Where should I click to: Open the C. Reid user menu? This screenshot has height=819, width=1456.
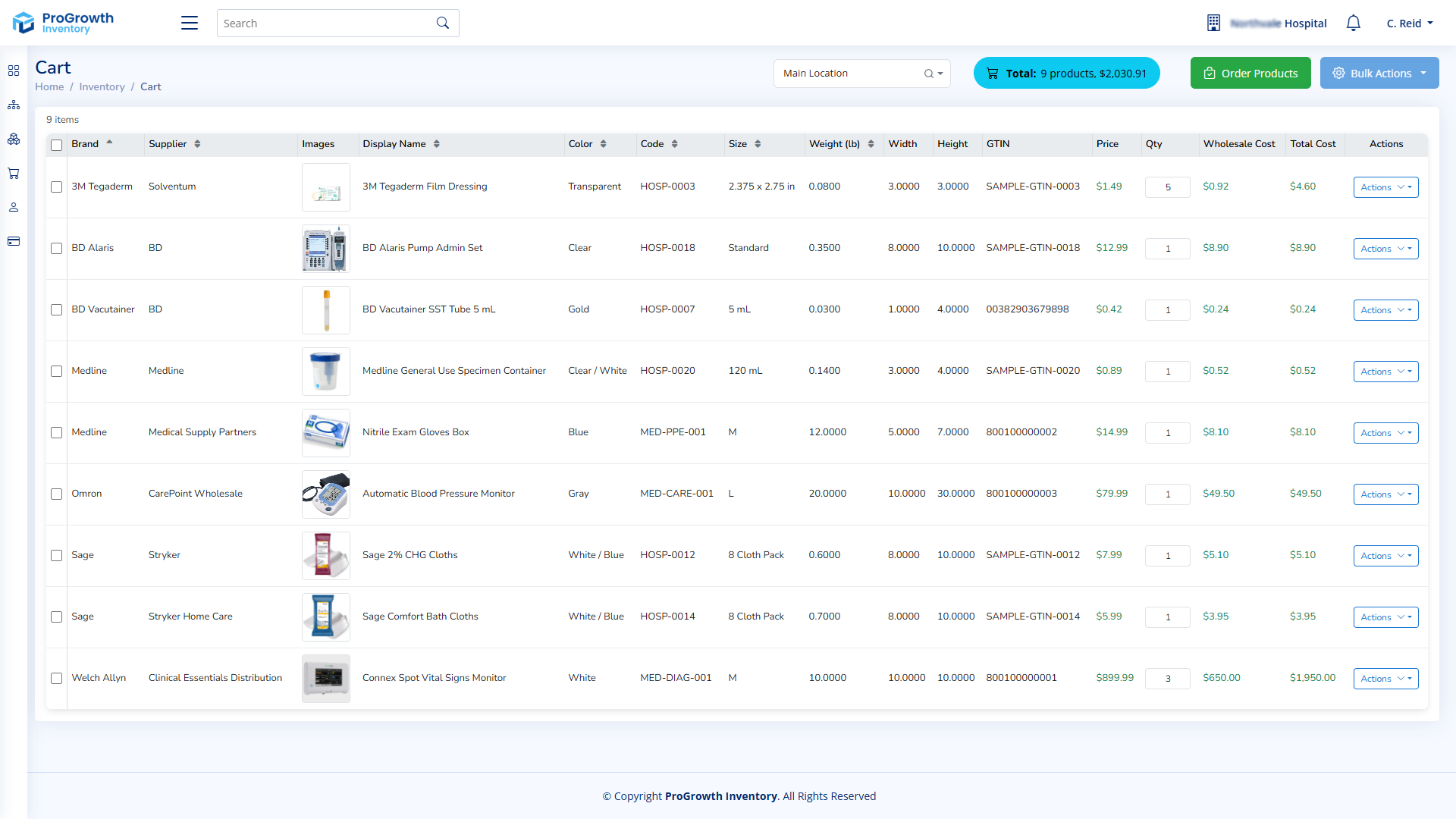pyautogui.click(x=1410, y=23)
